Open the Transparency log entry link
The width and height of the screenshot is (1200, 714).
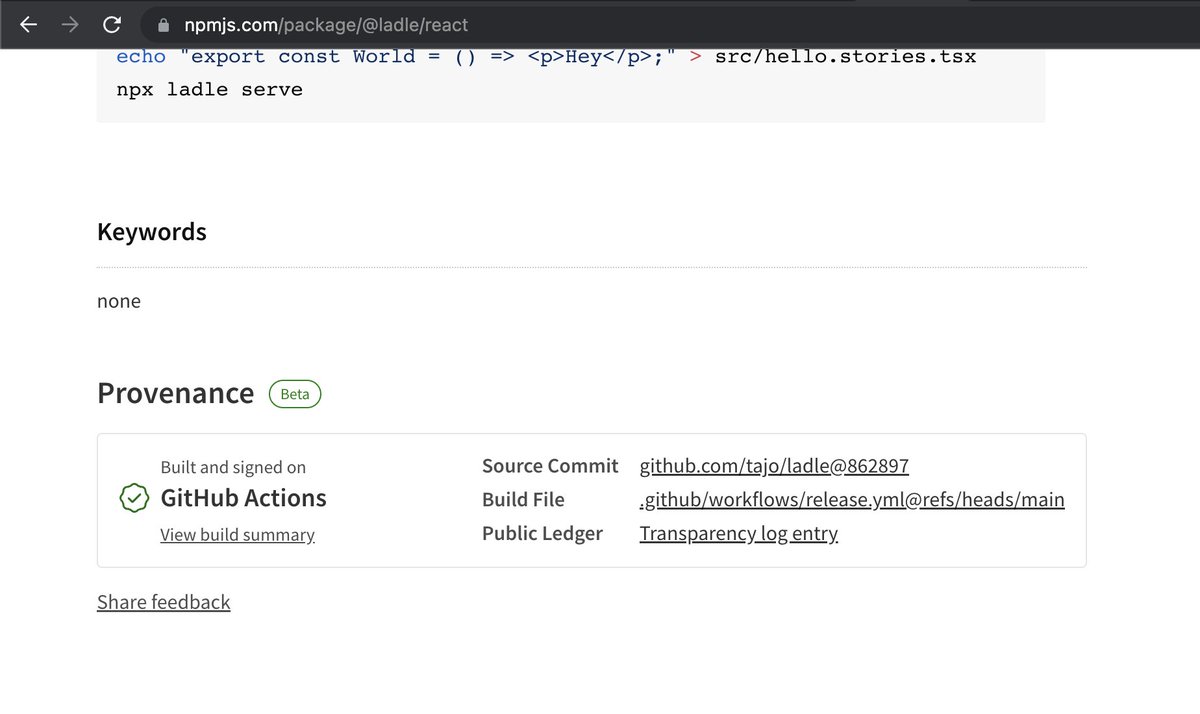738,533
